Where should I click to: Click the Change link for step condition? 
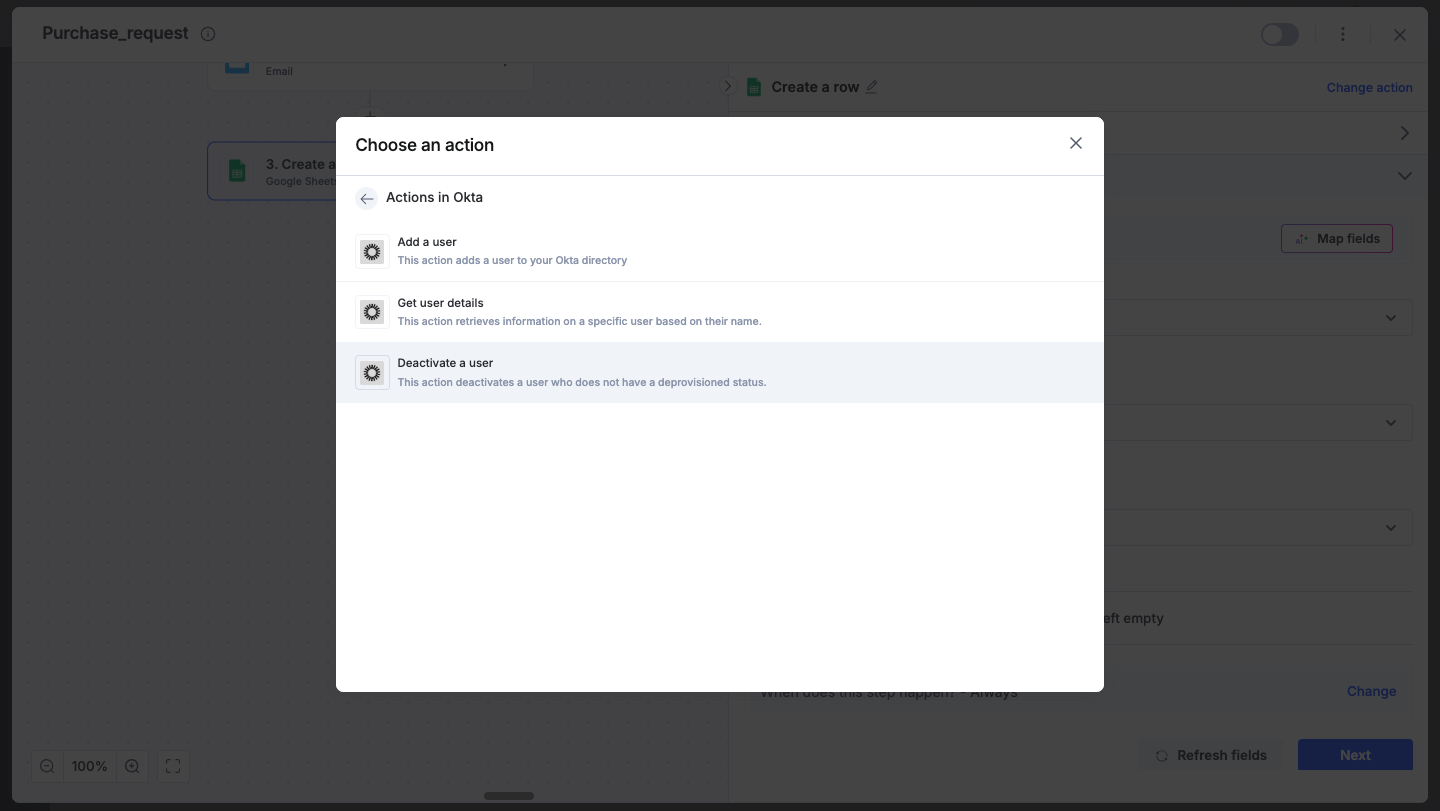tap(1371, 691)
